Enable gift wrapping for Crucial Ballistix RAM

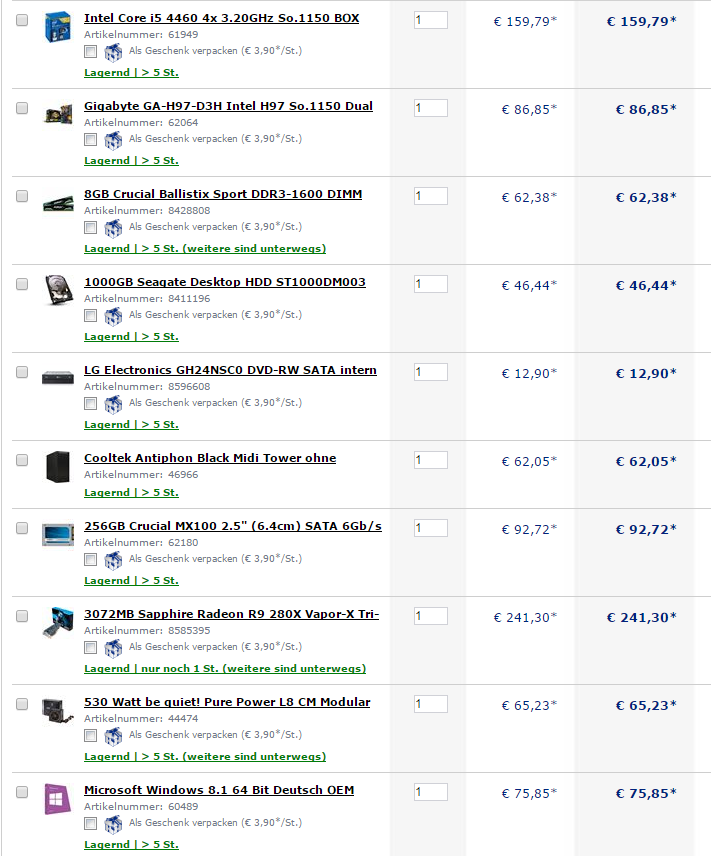coord(91,227)
